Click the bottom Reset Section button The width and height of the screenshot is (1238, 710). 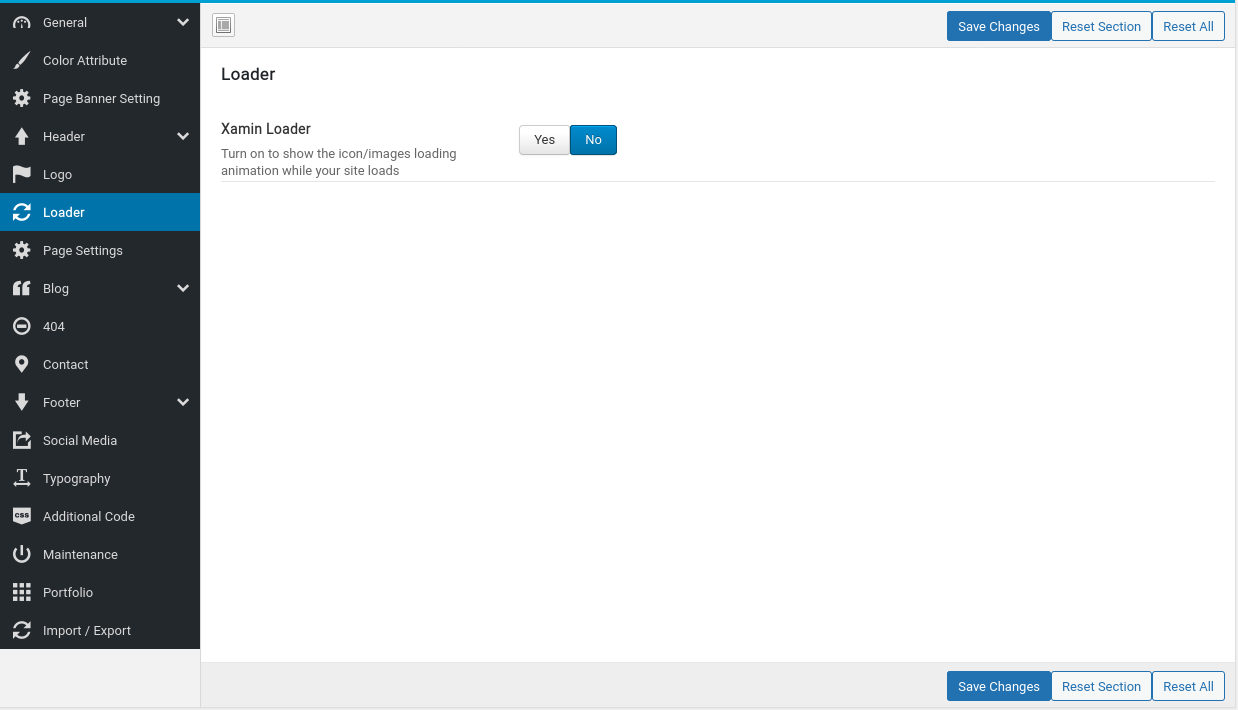click(1101, 686)
